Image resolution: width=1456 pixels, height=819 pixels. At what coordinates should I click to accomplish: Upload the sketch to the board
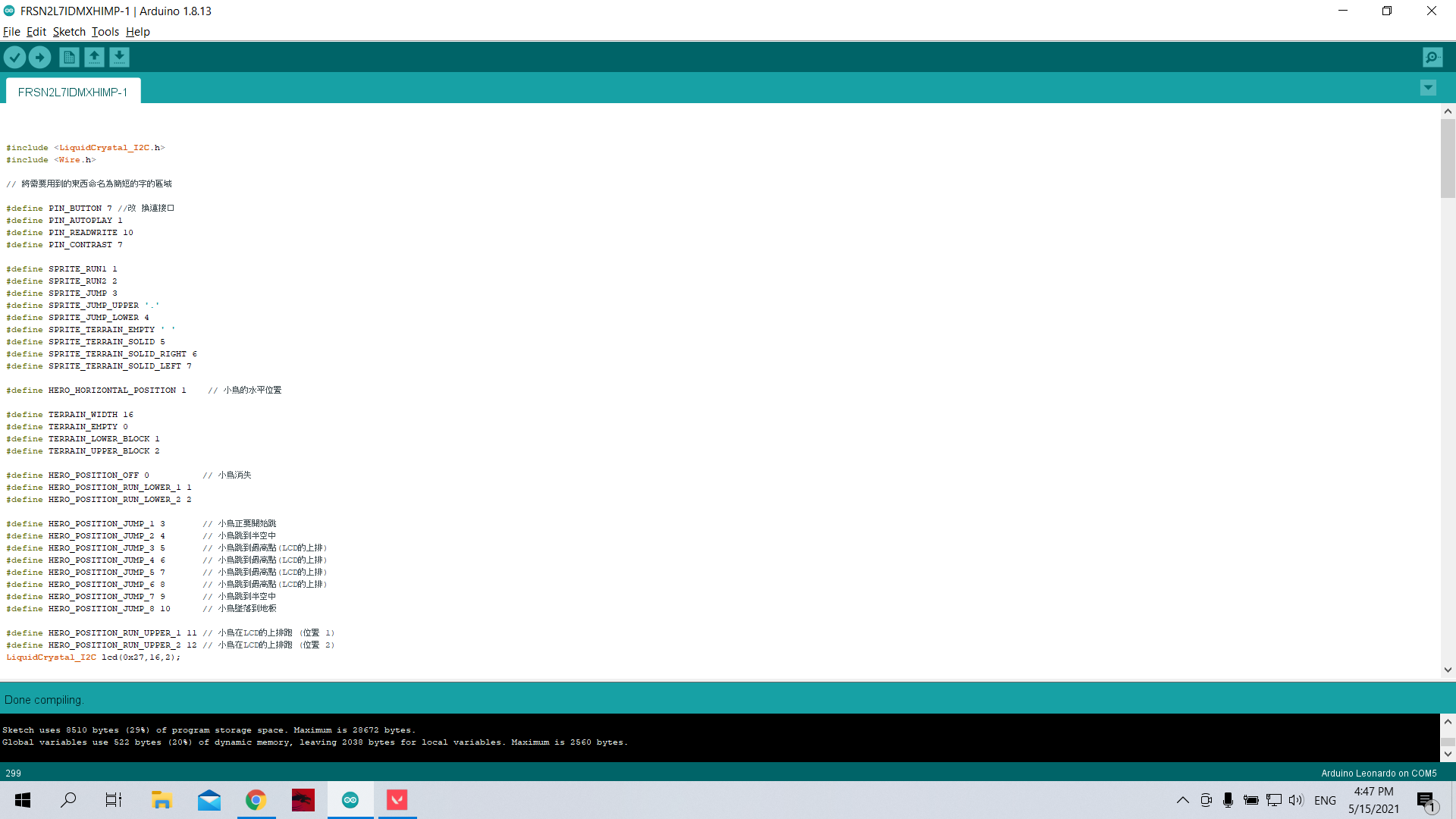39,57
